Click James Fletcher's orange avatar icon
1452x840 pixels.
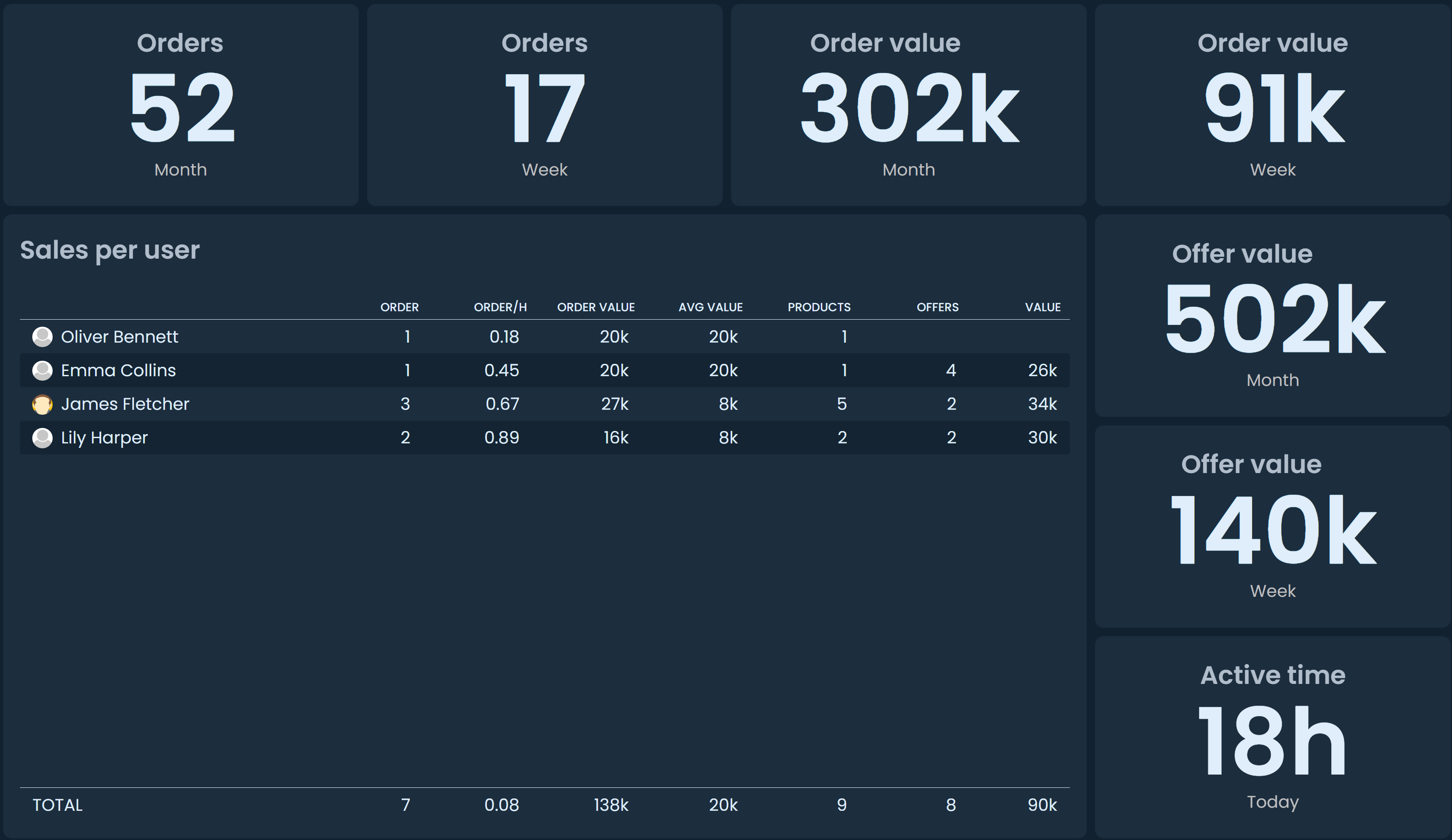point(42,404)
